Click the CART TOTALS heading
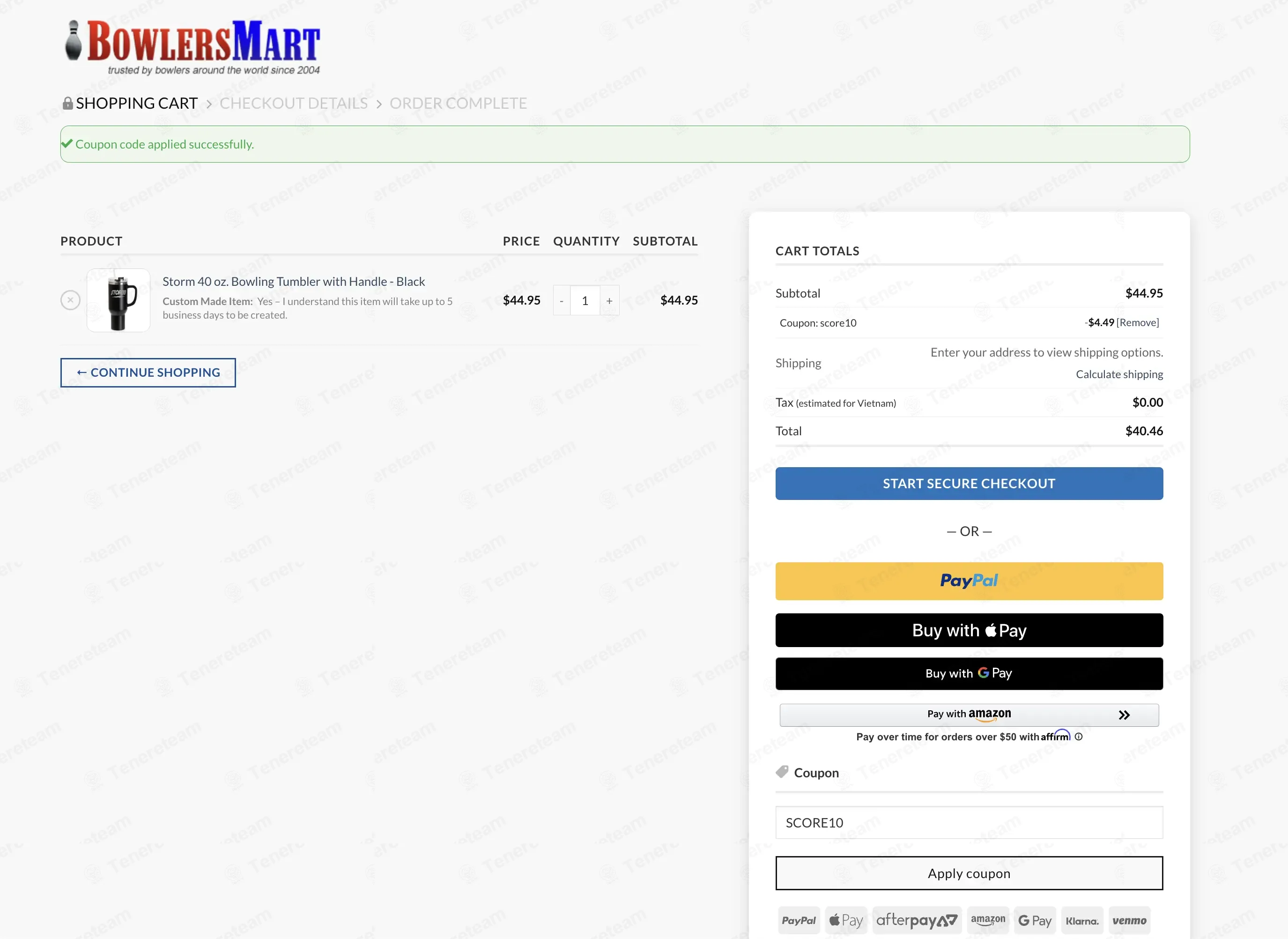The image size is (1288, 939). [x=818, y=251]
